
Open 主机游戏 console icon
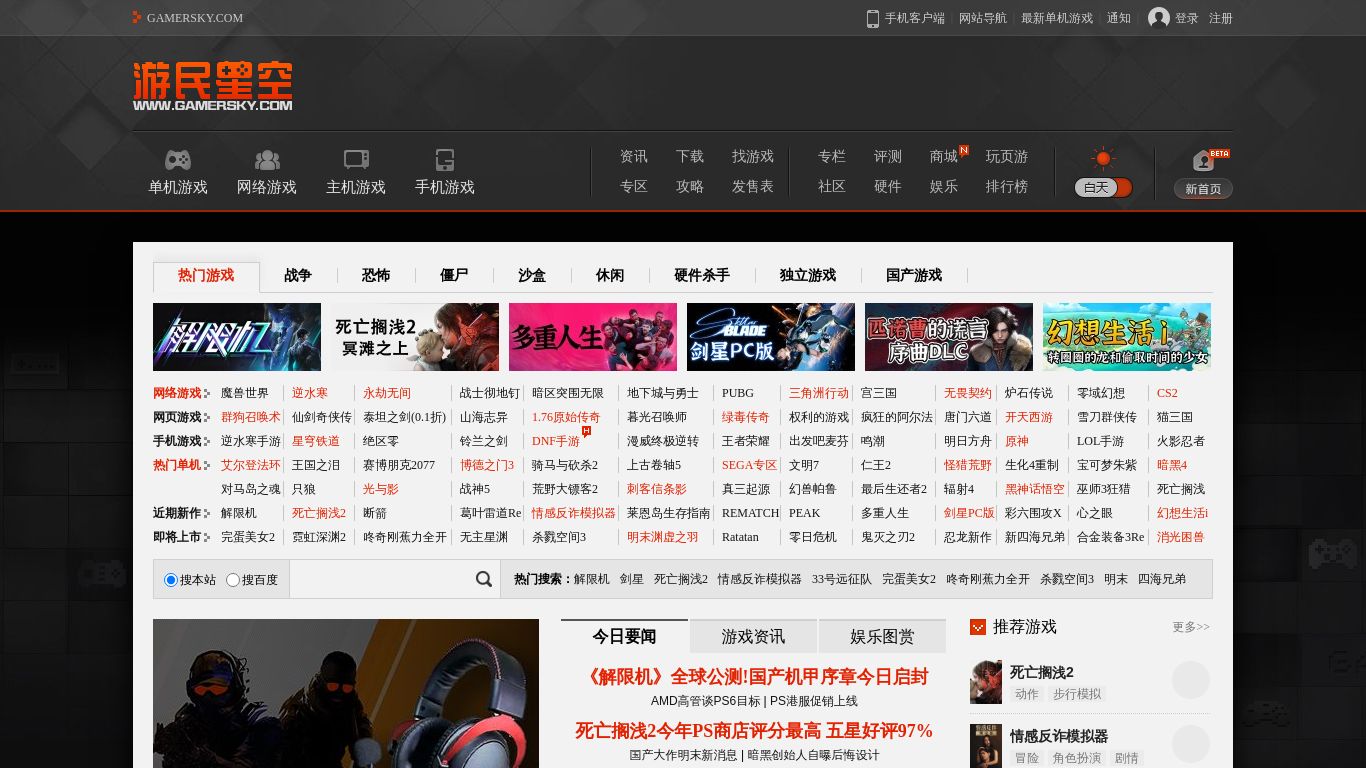(x=356, y=160)
